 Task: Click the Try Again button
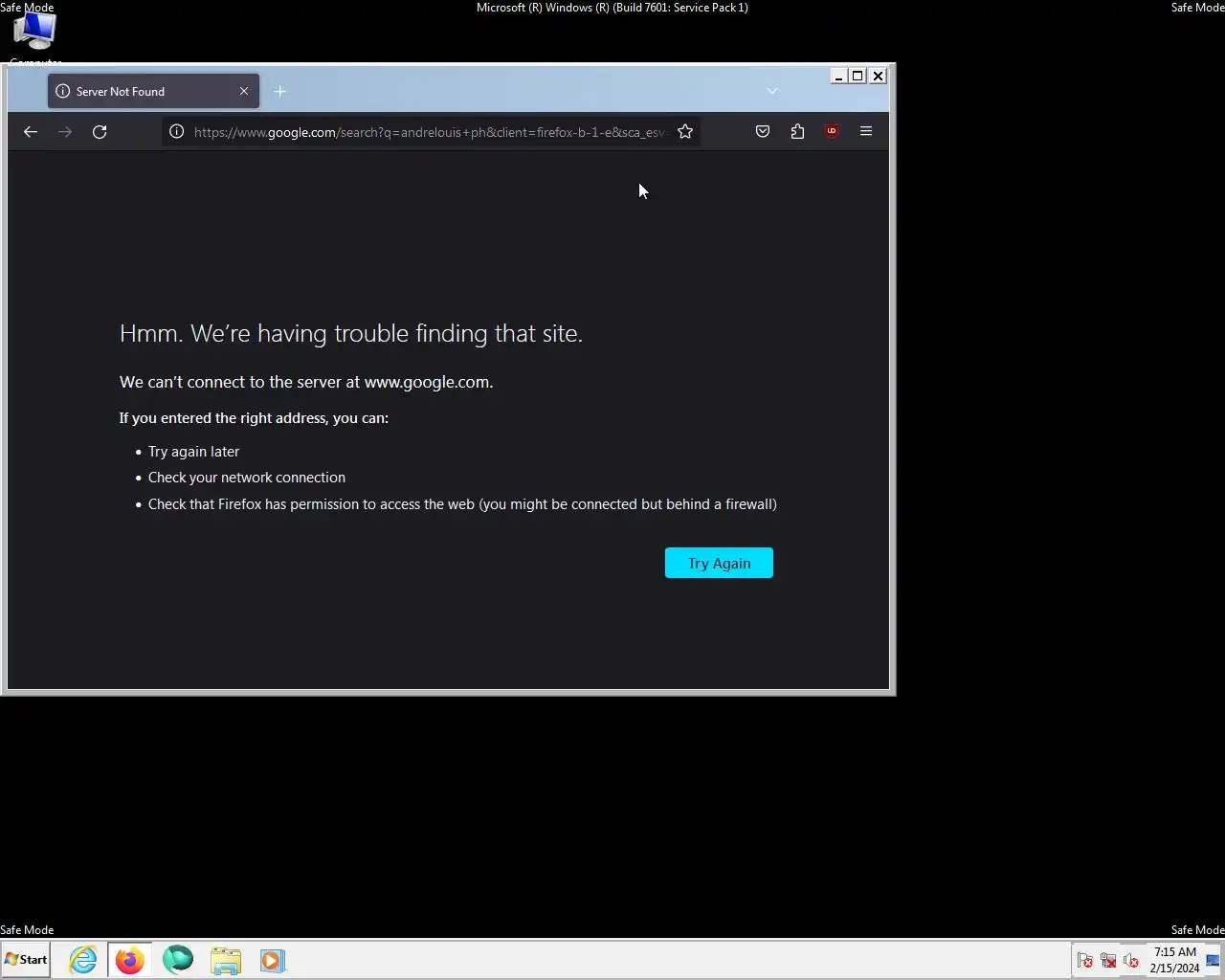pos(719,563)
